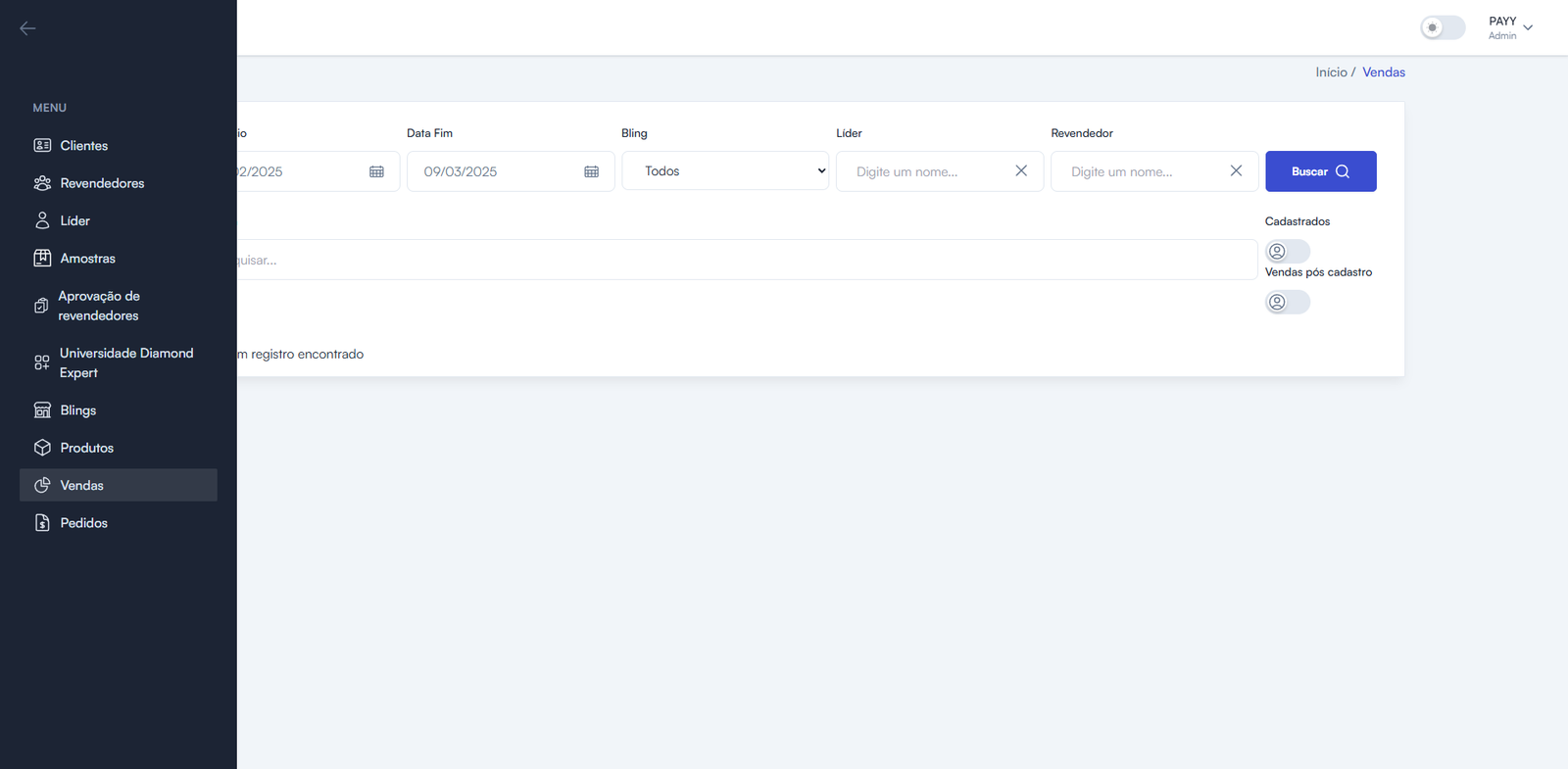1568x769 pixels.
Task: Click the wide search text field
Action: pos(747,260)
